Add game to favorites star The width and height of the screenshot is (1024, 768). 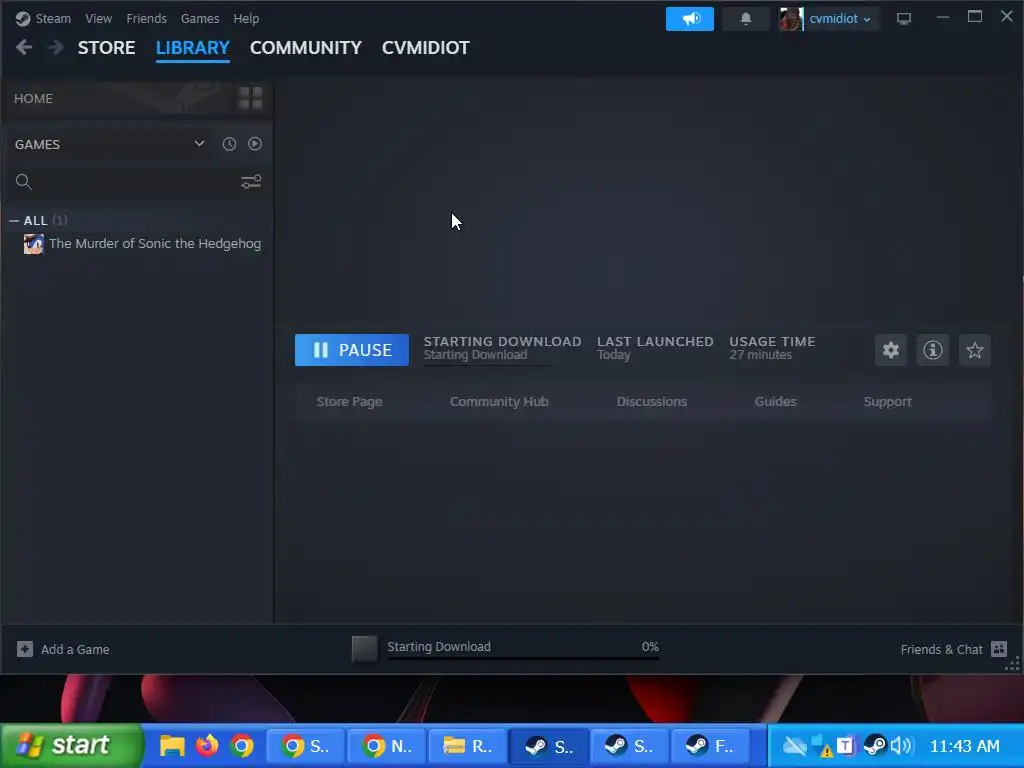974,350
